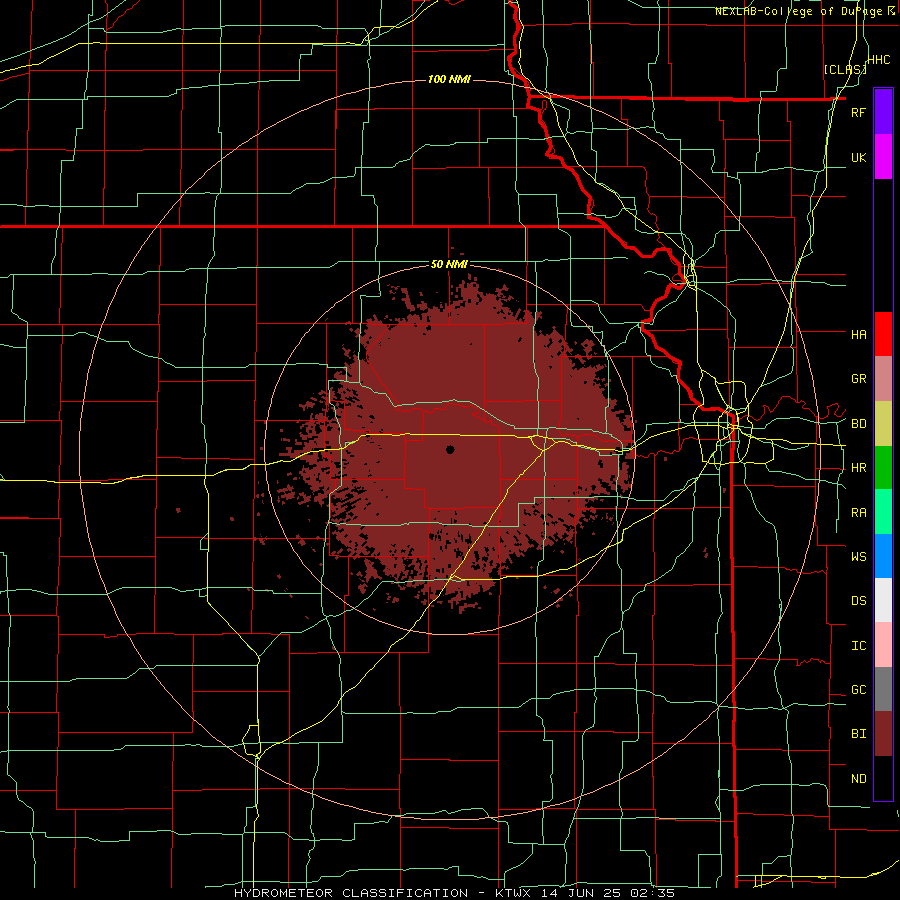This screenshot has width=900, height=900.
Task: Click the "HA" legend label
Action: pyautogui.click(x=858, y=334)
